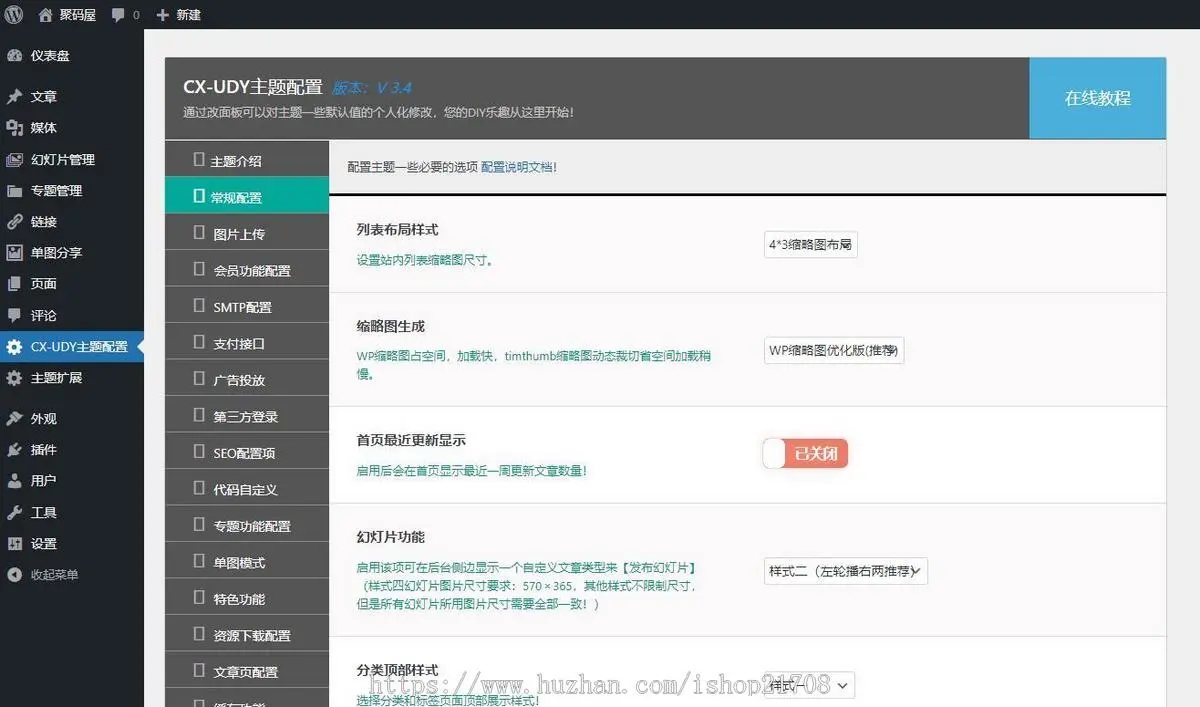Click the gear icon beside 主题扩展
Image resolution: width=1200 pixels, height=707 pixels.
click(14, 378)
